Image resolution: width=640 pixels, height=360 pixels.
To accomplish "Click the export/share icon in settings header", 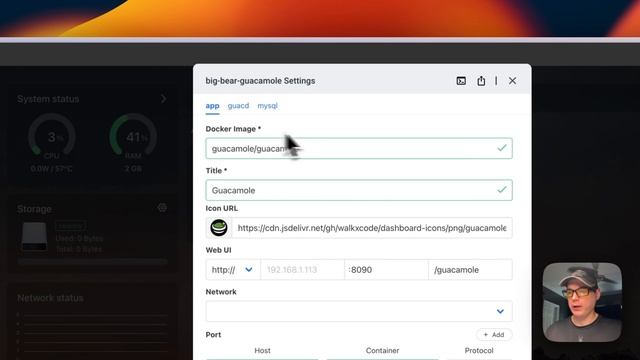I will click(481, 81).
